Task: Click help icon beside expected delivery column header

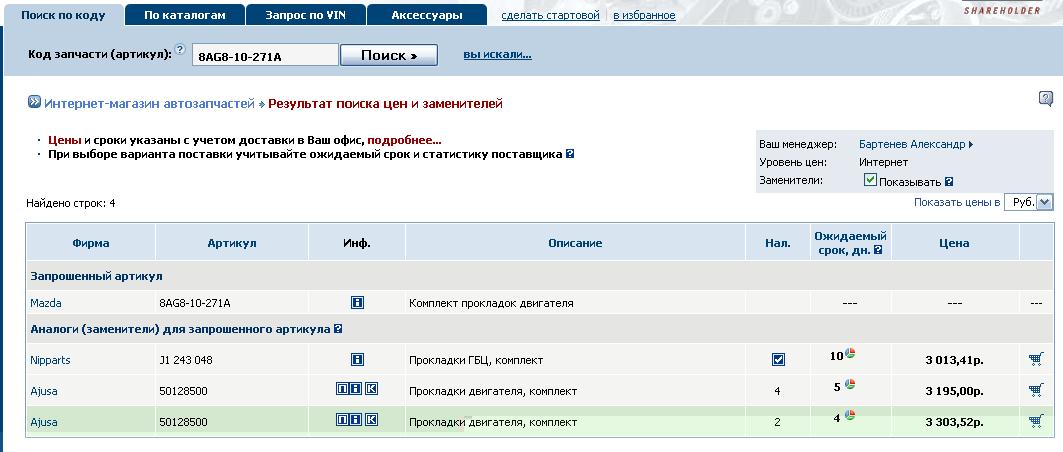Action: tap(878, 250)
